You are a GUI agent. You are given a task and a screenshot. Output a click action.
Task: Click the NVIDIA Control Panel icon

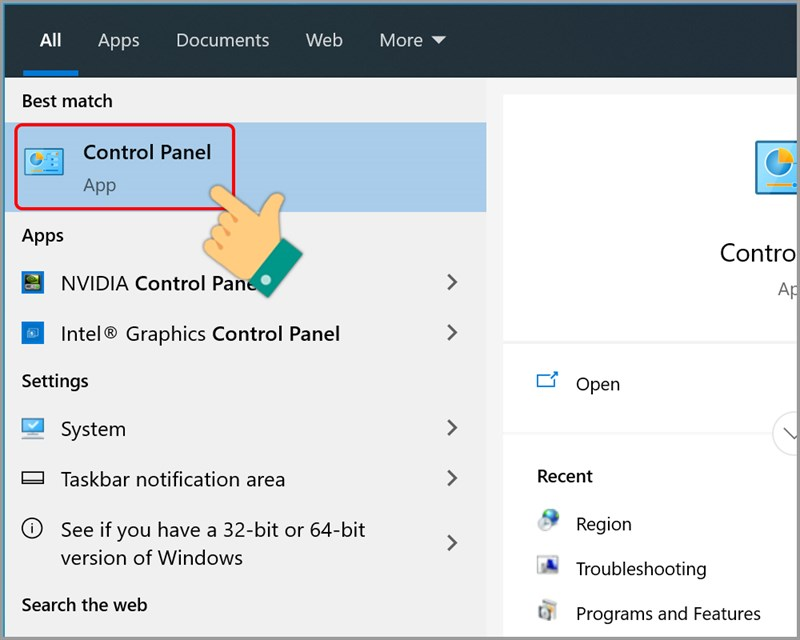pos(33,283)
